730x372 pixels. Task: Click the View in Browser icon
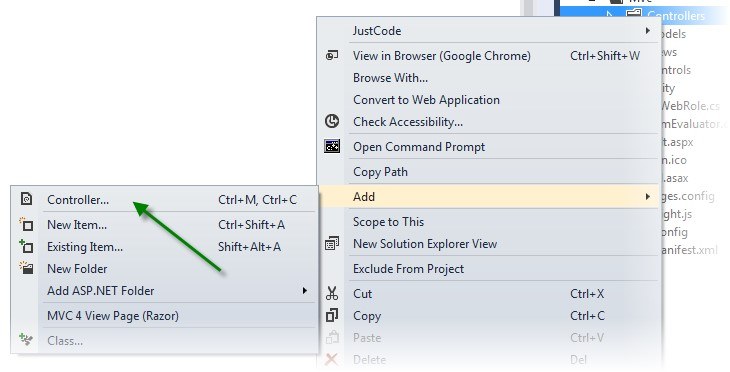[332, 56]
